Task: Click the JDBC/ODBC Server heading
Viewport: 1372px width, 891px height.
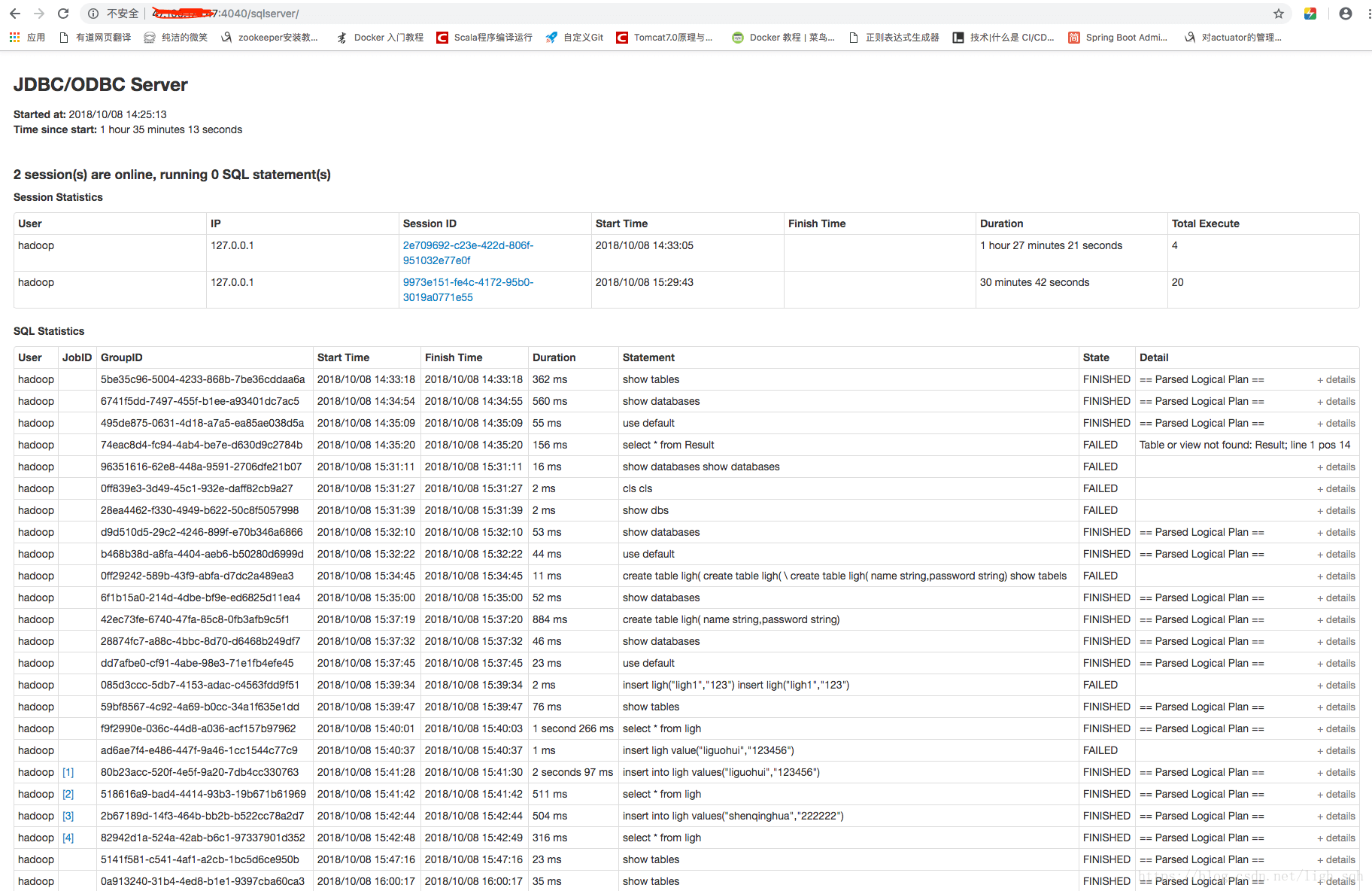Action: tap(101, 84)
